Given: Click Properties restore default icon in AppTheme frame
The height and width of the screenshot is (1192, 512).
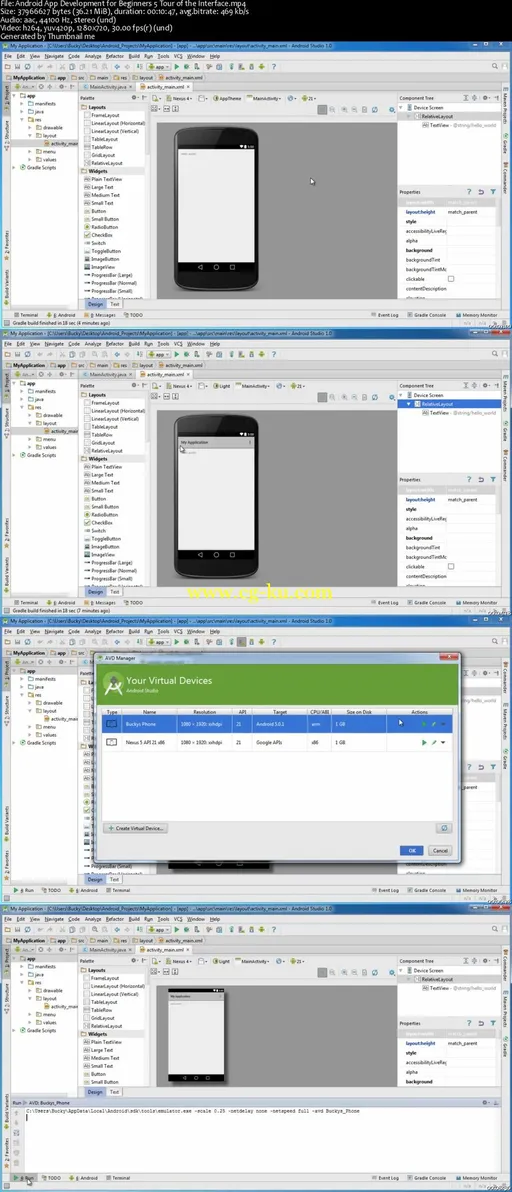Looking at the screenshot, I should coord(482,192).
